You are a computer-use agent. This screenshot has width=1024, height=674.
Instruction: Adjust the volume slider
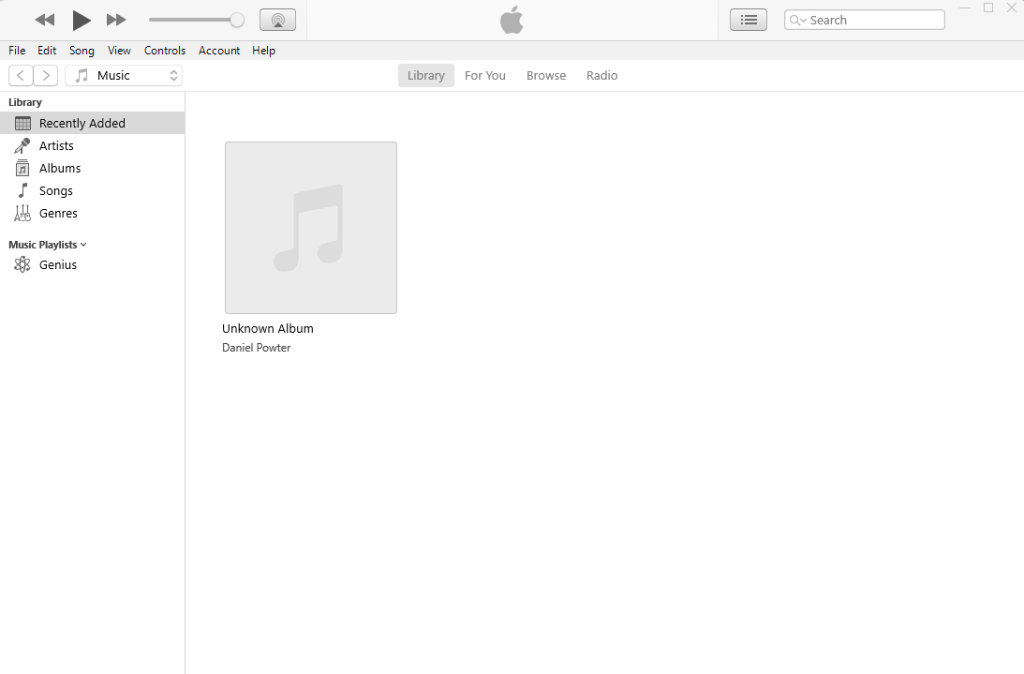(x=196, y=19)
